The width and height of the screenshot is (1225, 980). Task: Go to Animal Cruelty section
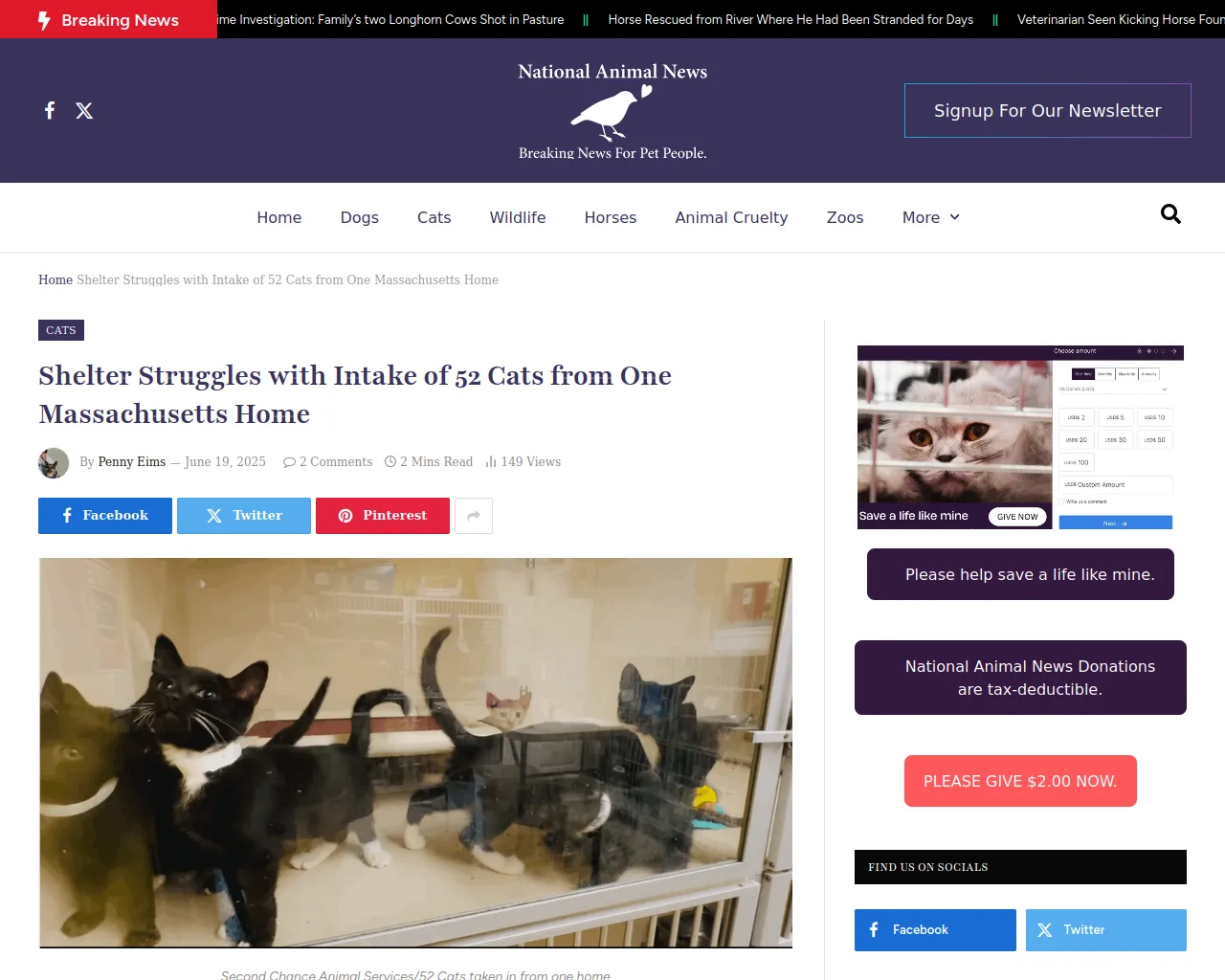click(x=731, y=217)
